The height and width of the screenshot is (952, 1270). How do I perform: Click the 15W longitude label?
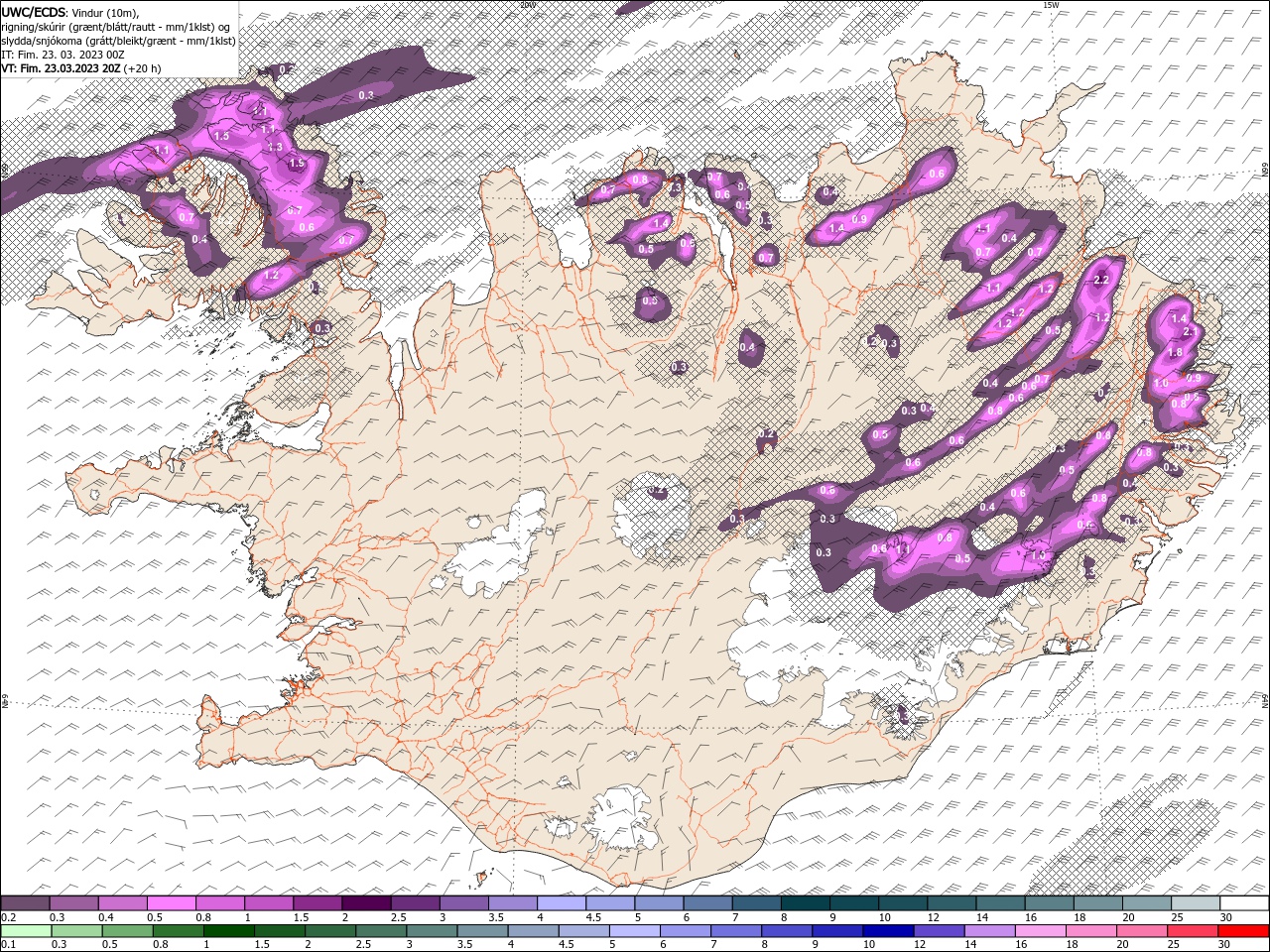(x=1051, y=5)
